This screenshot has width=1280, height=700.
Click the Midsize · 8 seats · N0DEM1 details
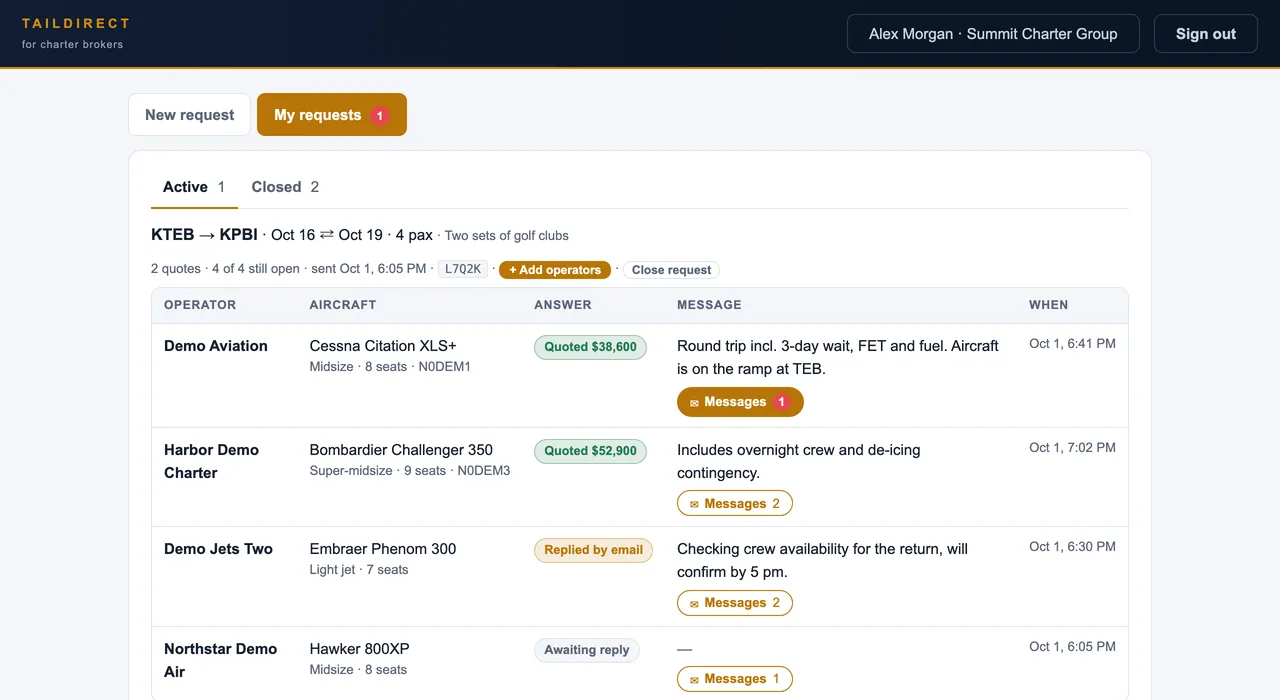(x=390, y=367)
